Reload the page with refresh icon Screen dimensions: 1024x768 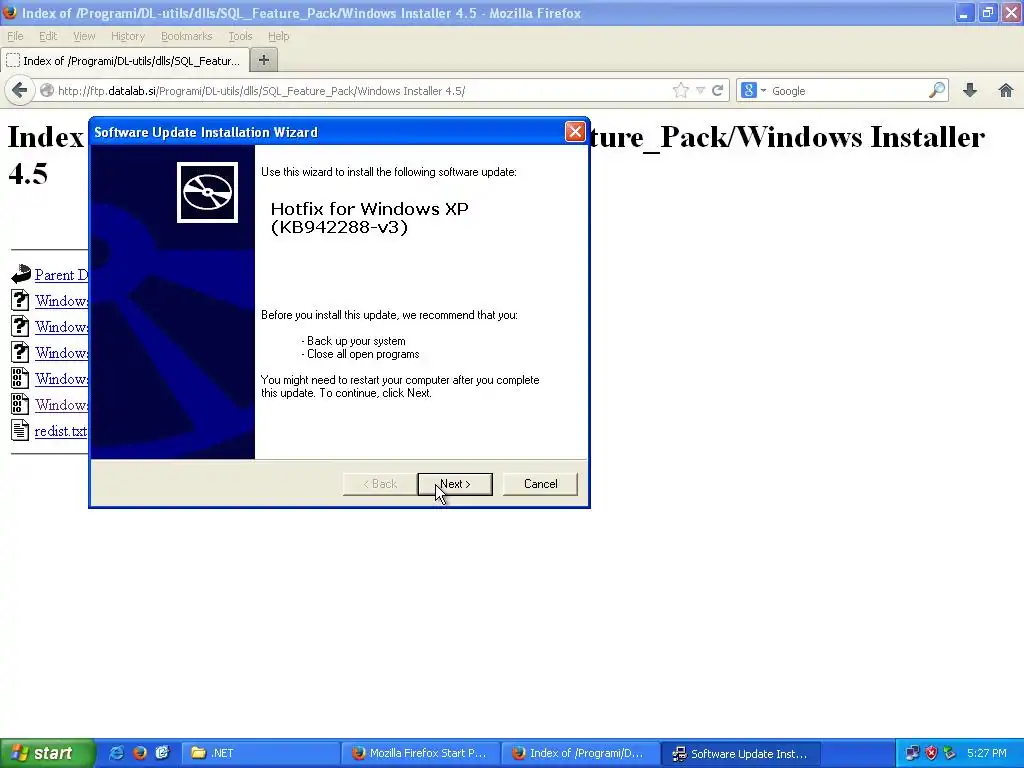717,91
